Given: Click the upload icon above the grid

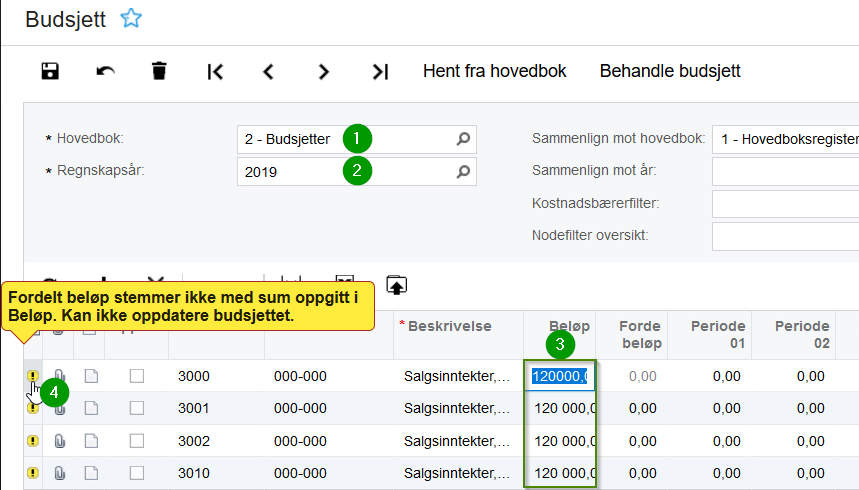Looking at the screenshot, I should pos(397,285).
